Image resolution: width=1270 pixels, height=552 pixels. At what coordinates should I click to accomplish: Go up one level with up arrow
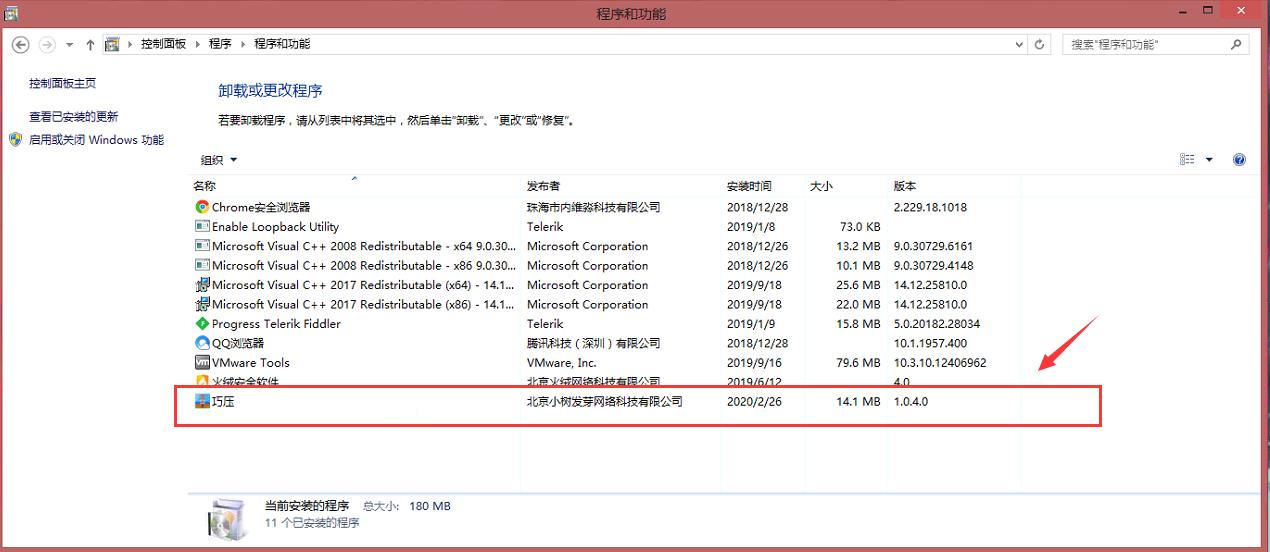pos(90,45)
